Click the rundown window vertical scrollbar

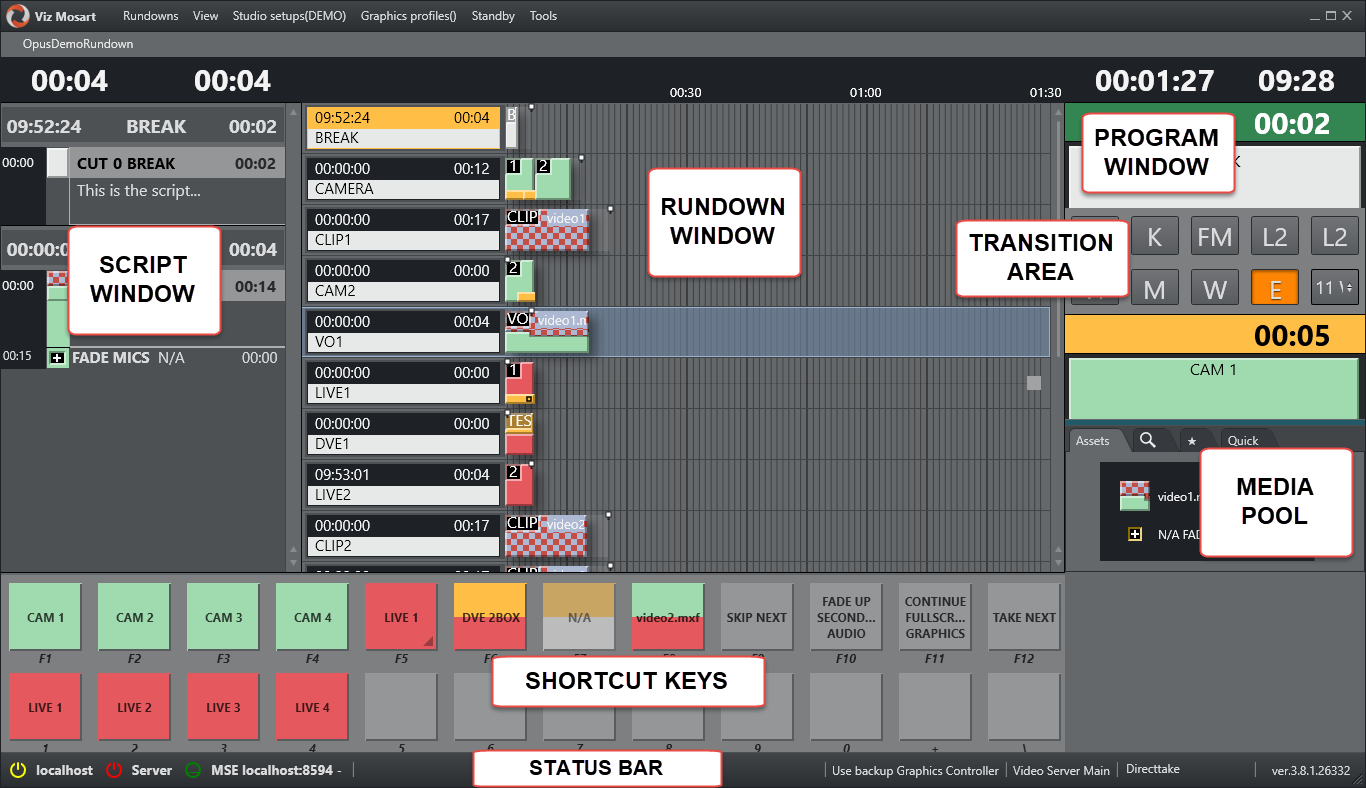tap(1058, 239)
